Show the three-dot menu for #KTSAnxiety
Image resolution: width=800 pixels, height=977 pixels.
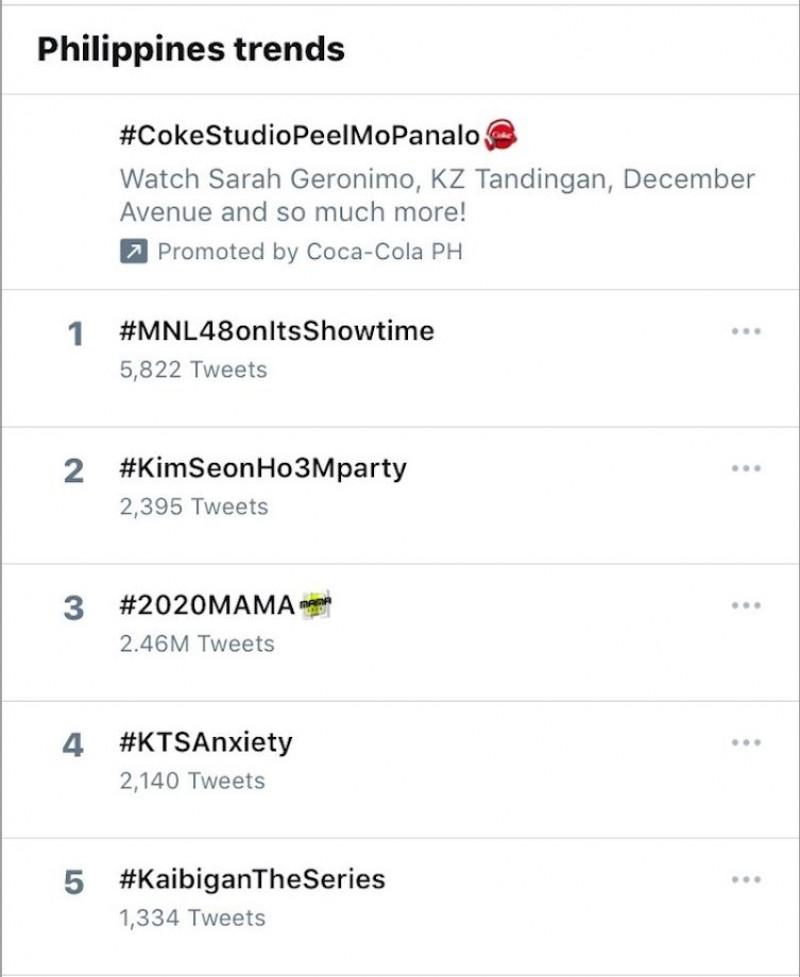746,742
